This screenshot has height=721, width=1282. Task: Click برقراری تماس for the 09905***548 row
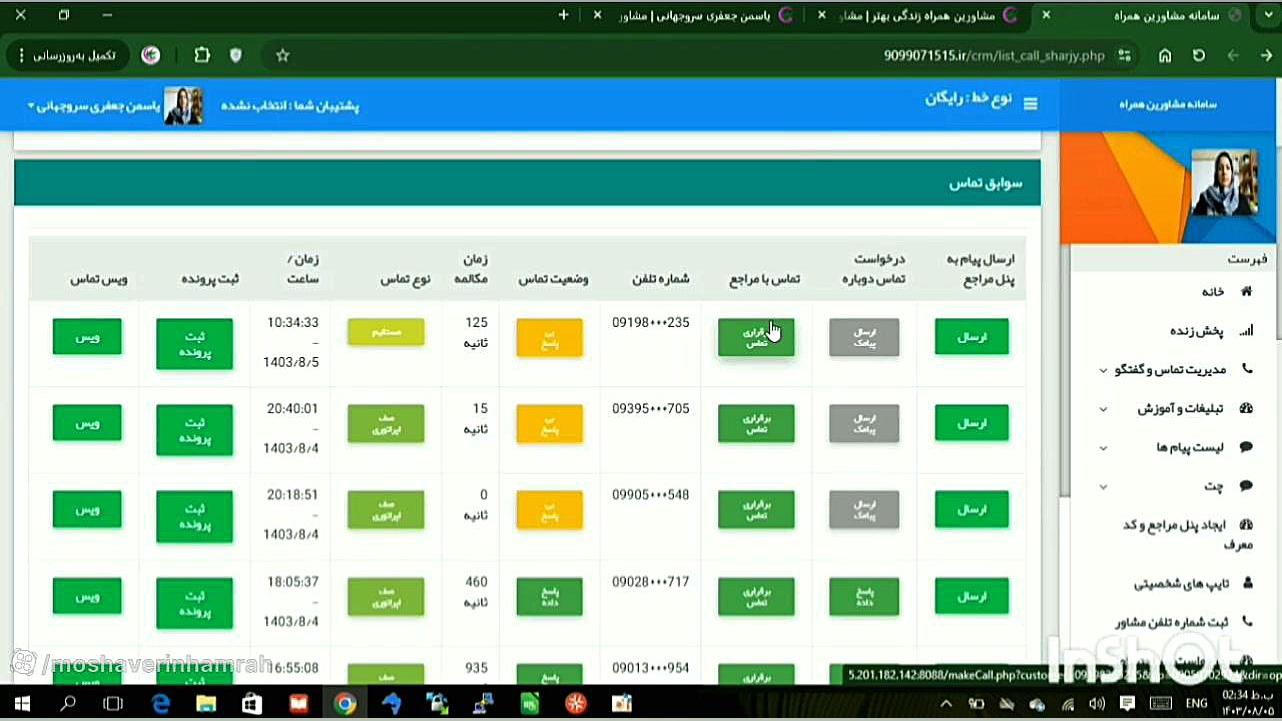tap(756, 510)
